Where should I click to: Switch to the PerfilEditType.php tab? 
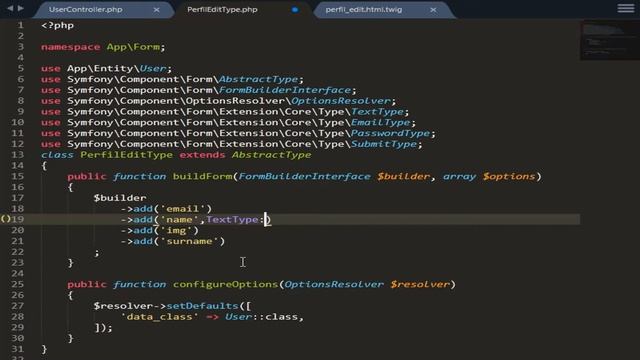(x=222, y=9)
